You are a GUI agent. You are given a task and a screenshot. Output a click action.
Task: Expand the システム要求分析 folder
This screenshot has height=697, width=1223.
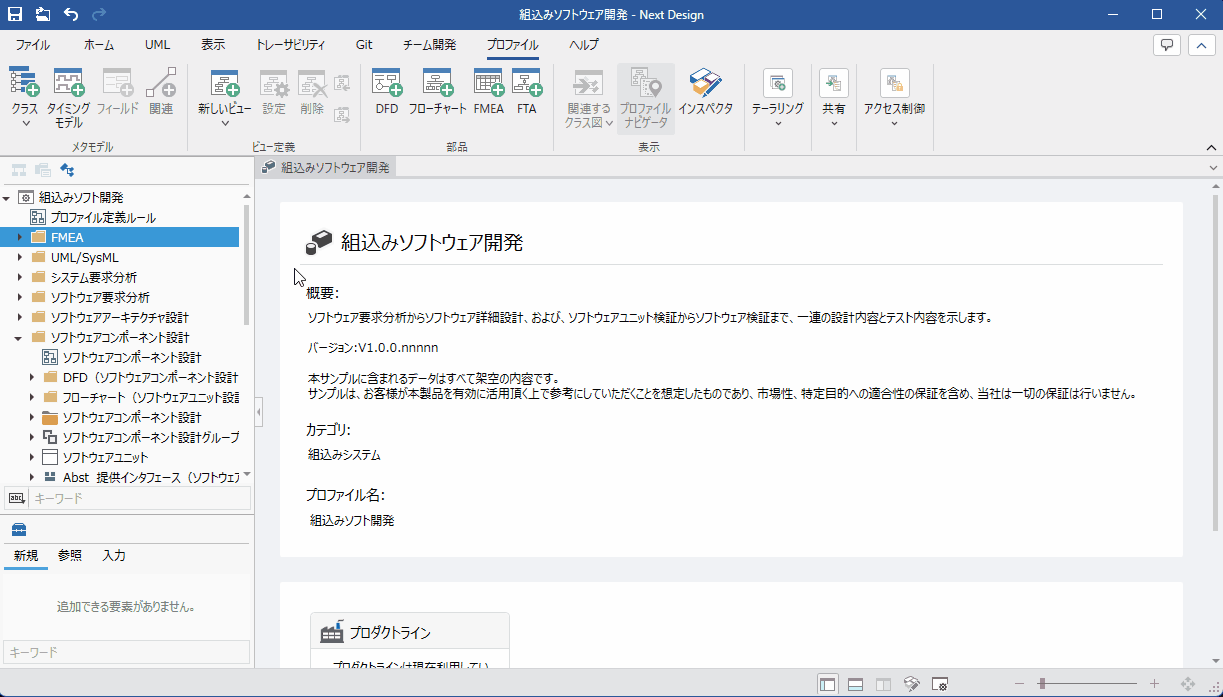tap(19, 277)
